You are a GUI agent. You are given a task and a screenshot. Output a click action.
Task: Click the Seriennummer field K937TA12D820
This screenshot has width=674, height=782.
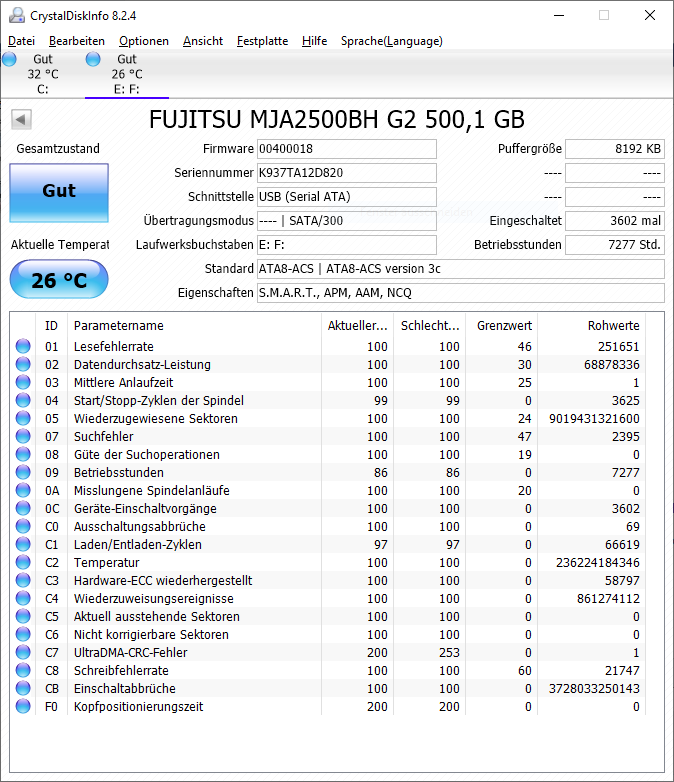pos(347,173)
